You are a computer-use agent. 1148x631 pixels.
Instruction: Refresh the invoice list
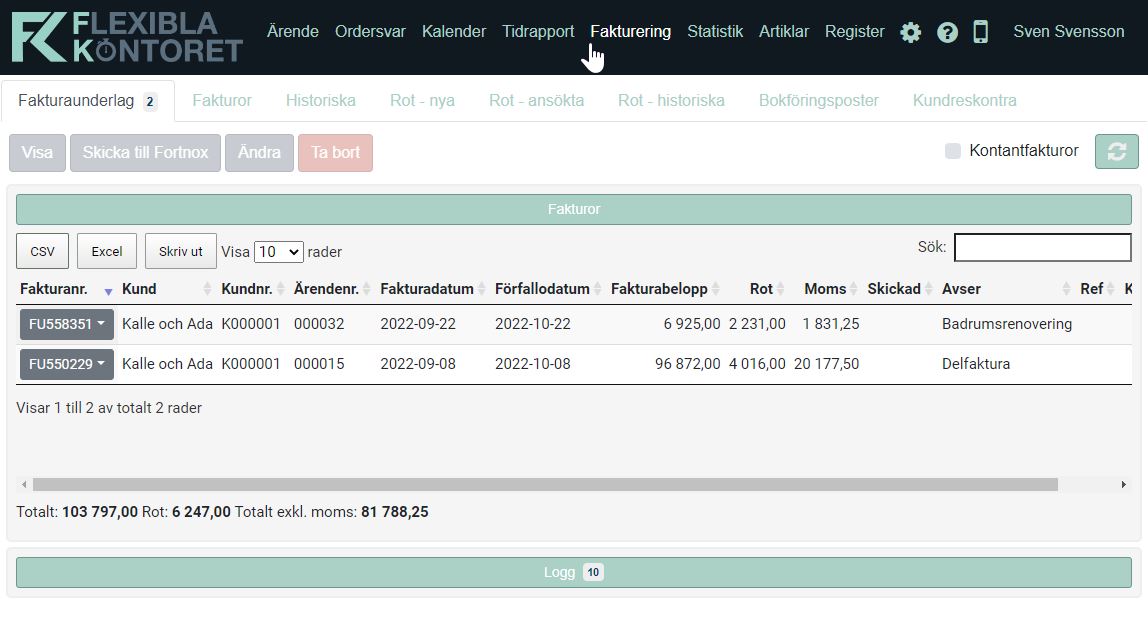pyautogui.click(x=1116, y=151)
